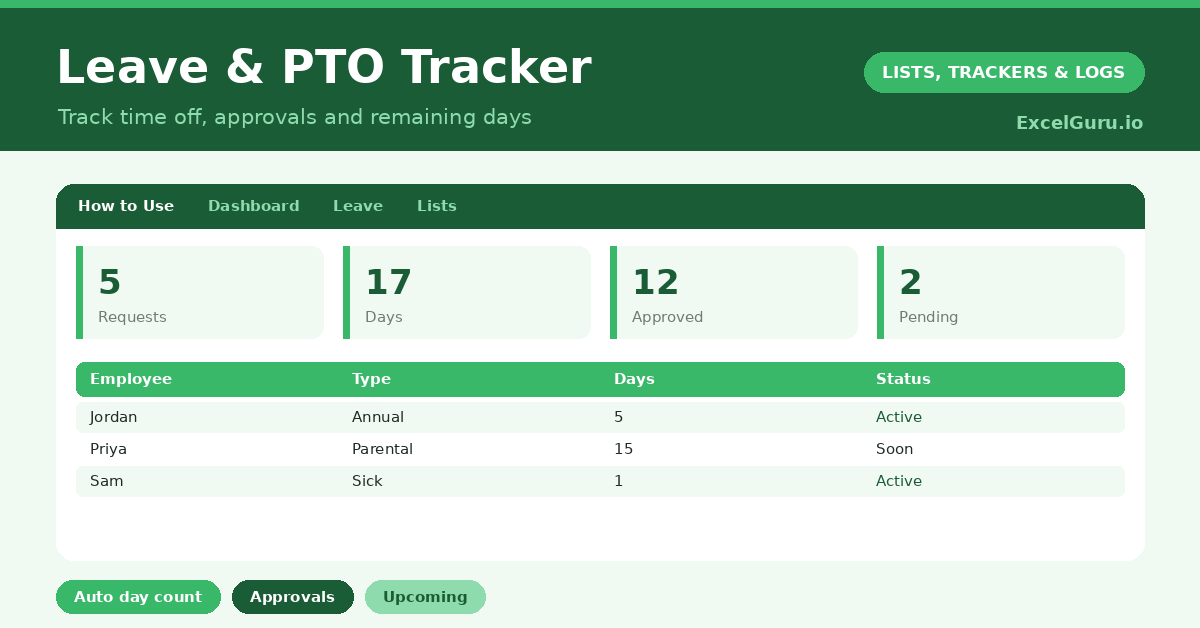Click the Approved summary card
Screen dimensions: 1200x628
click(x=734, y=292)
